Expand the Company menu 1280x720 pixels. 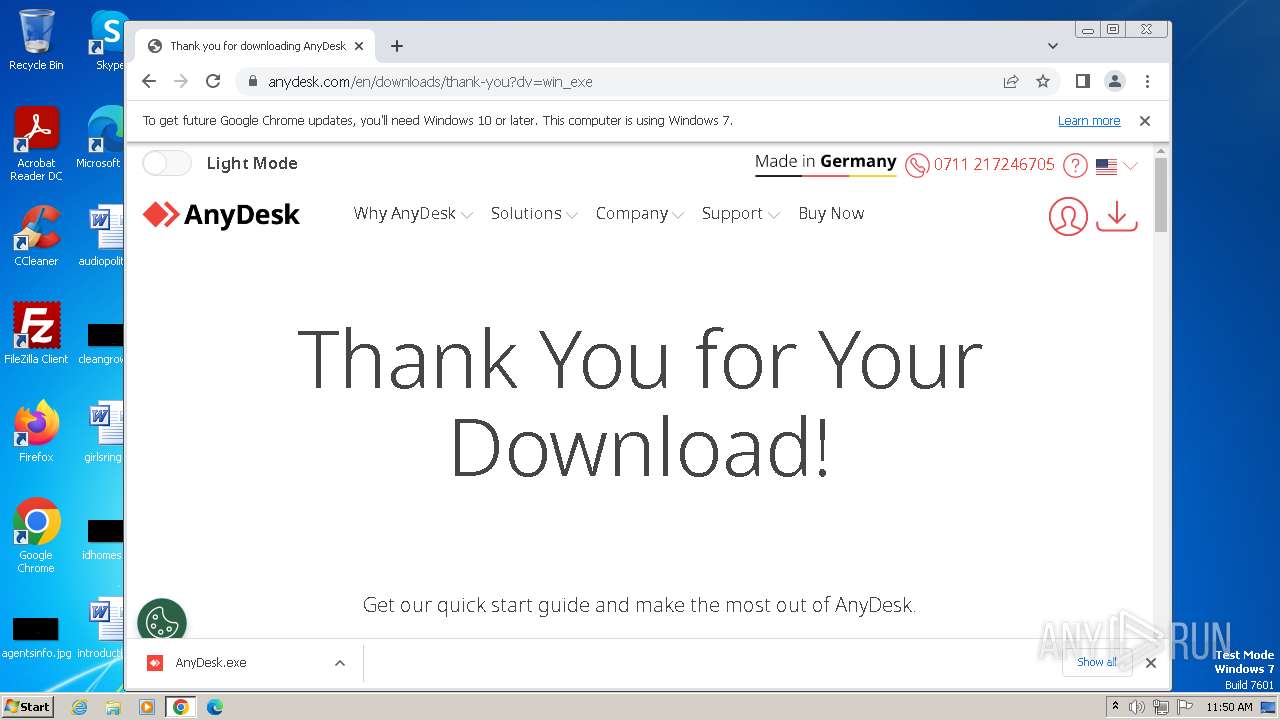point(640,213)
